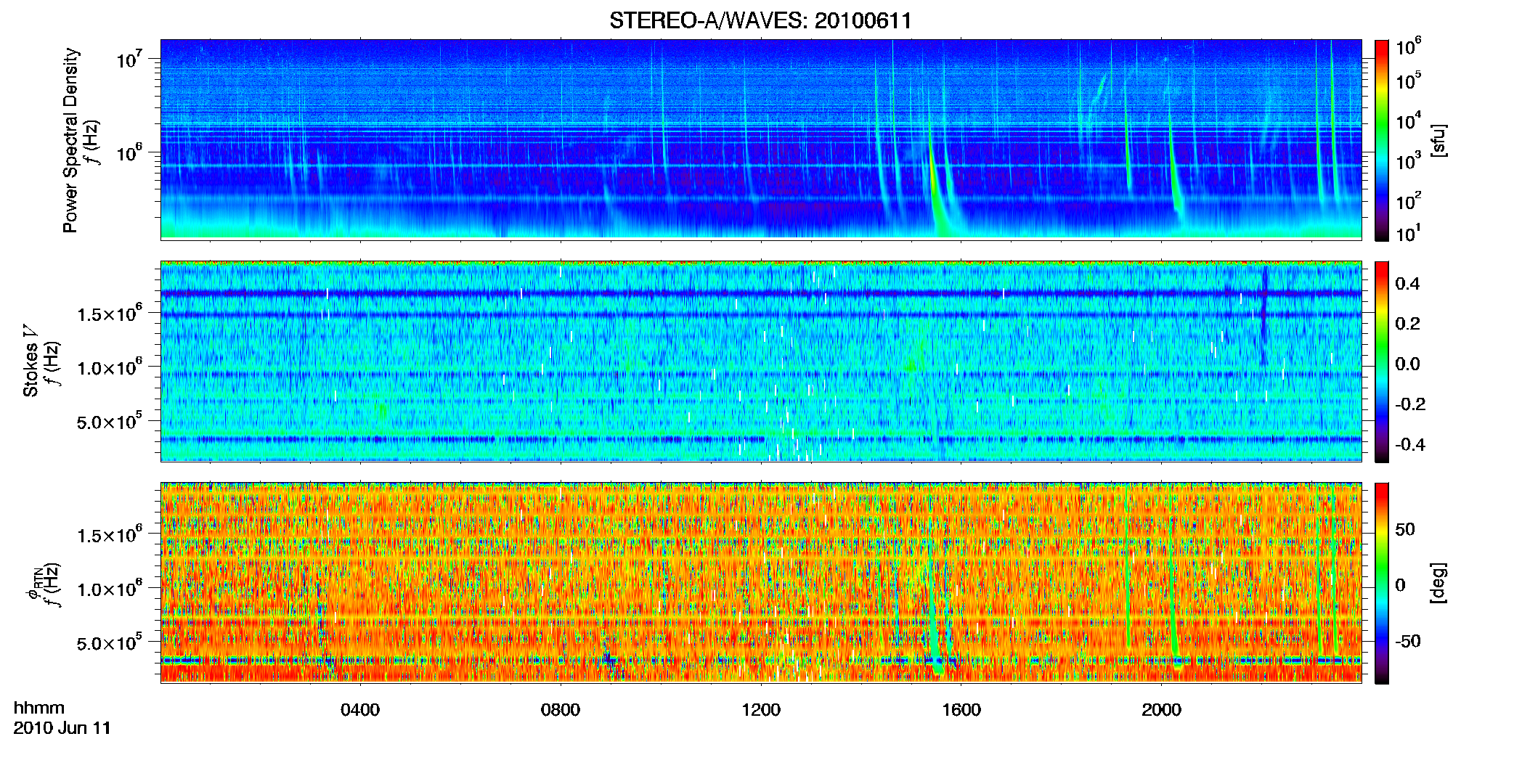Viewport: 1522px width, 784px height.
Task: Select the "Power Spectral Density" axis label
Action: pos(70,140)
